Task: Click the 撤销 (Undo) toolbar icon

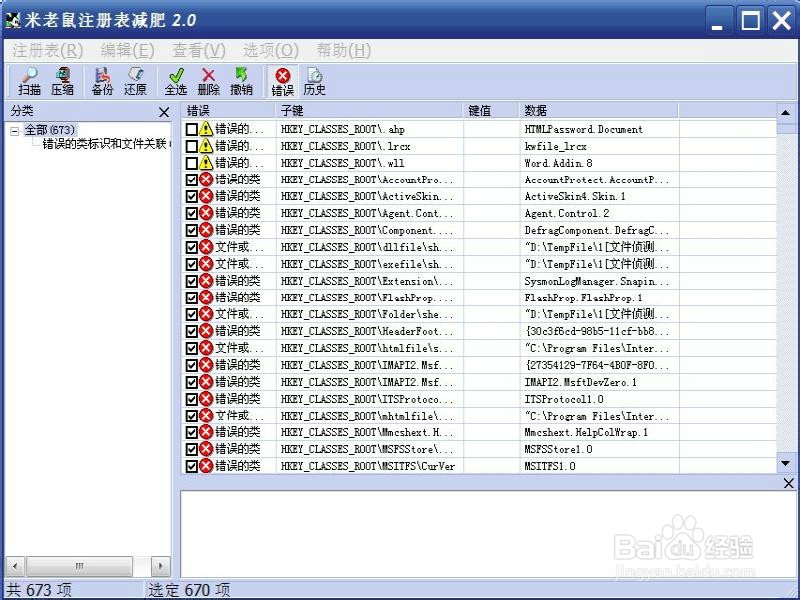Action: [x=241, y=82]
